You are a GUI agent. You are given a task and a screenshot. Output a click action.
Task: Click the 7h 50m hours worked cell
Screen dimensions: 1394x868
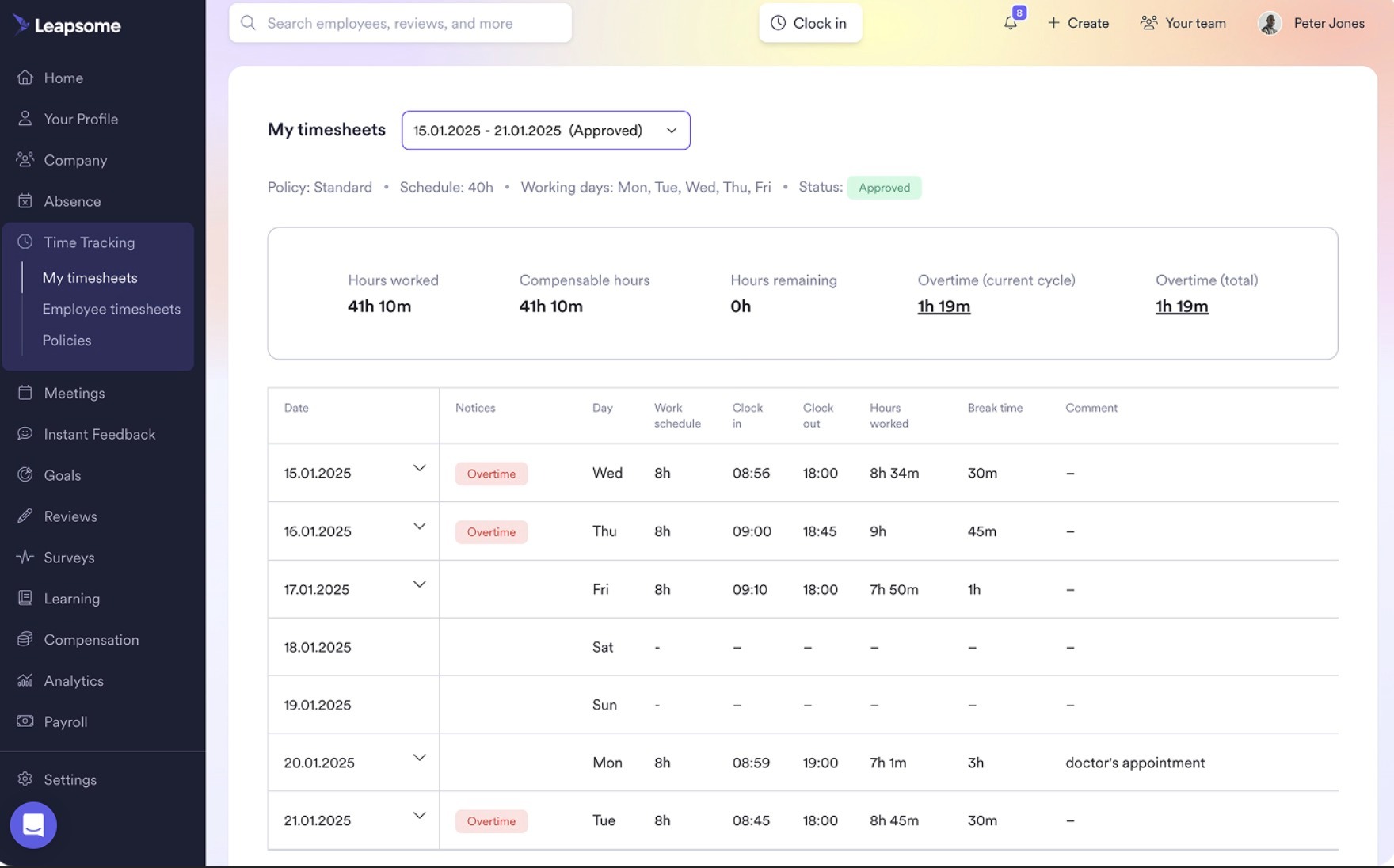894,589
